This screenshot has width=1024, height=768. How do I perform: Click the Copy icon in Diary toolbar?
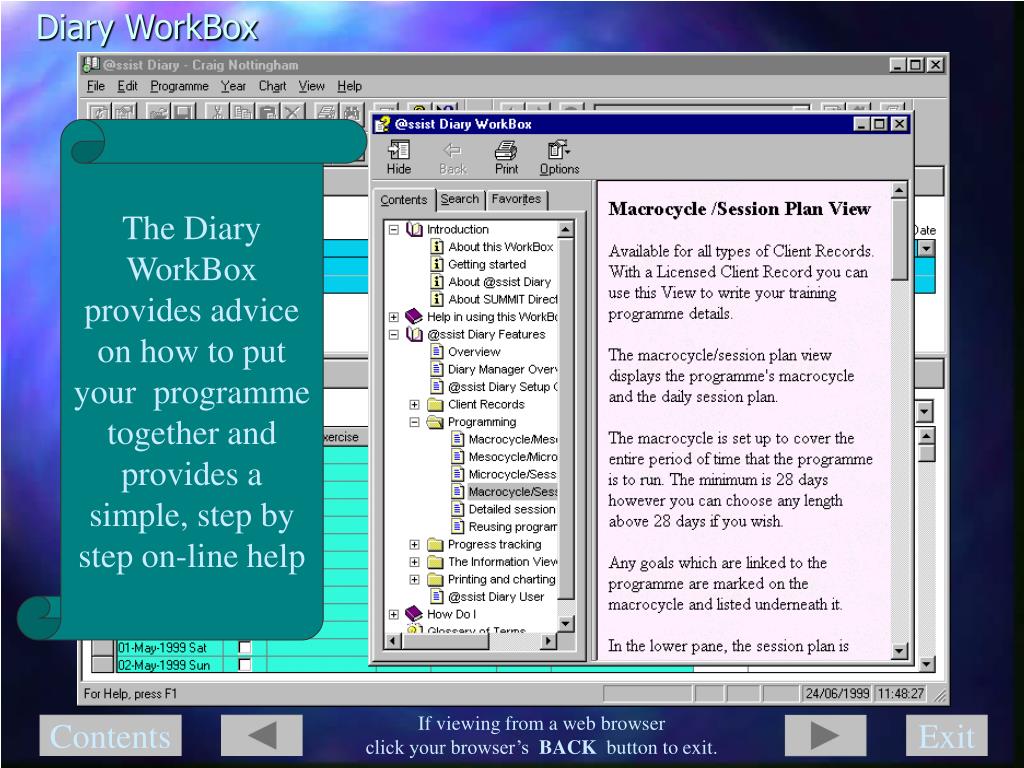[243, 112]
